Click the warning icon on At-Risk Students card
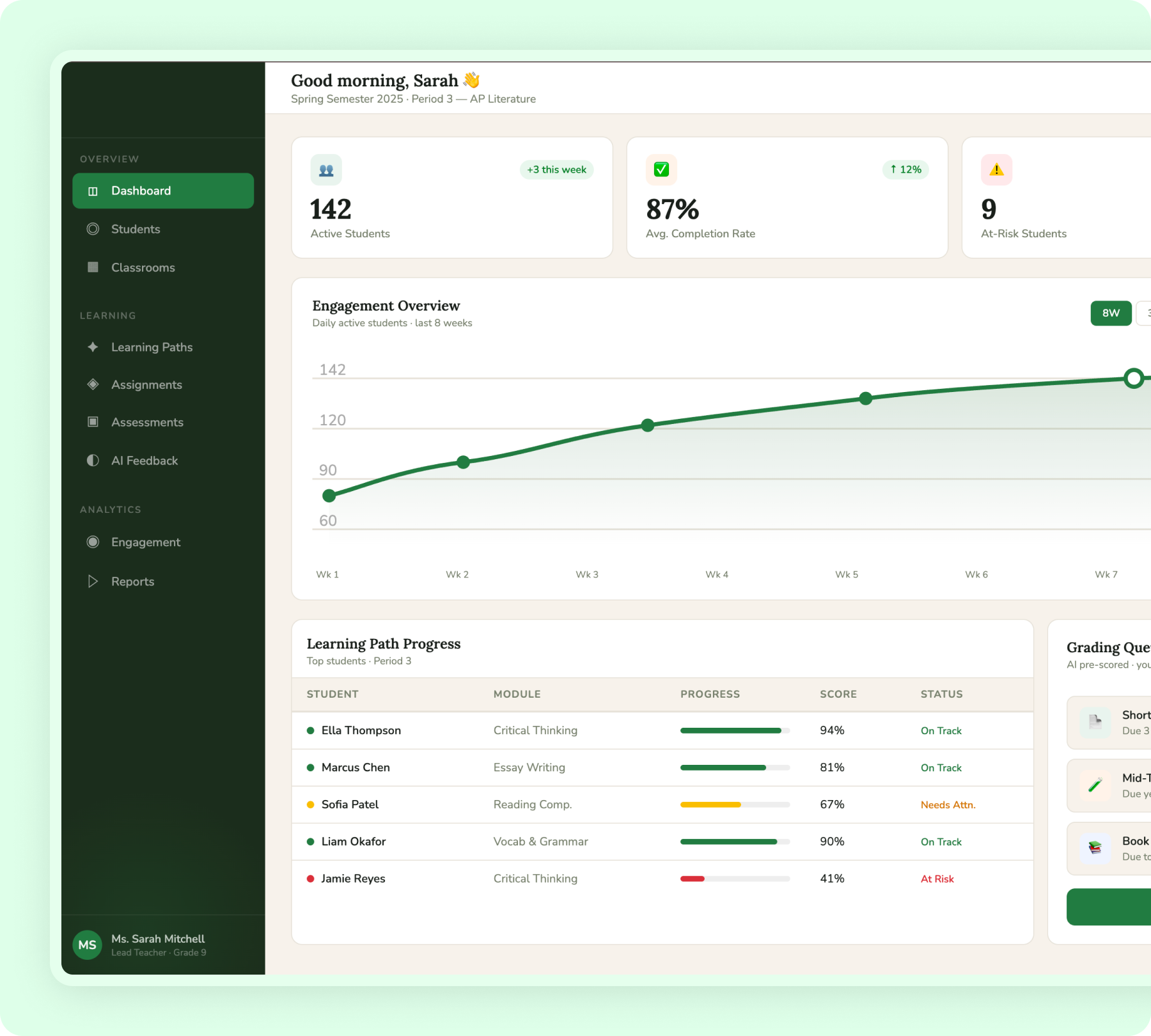Image resolution: width=1151 pixels, height=1036 pixels. (x=996, y=169)
